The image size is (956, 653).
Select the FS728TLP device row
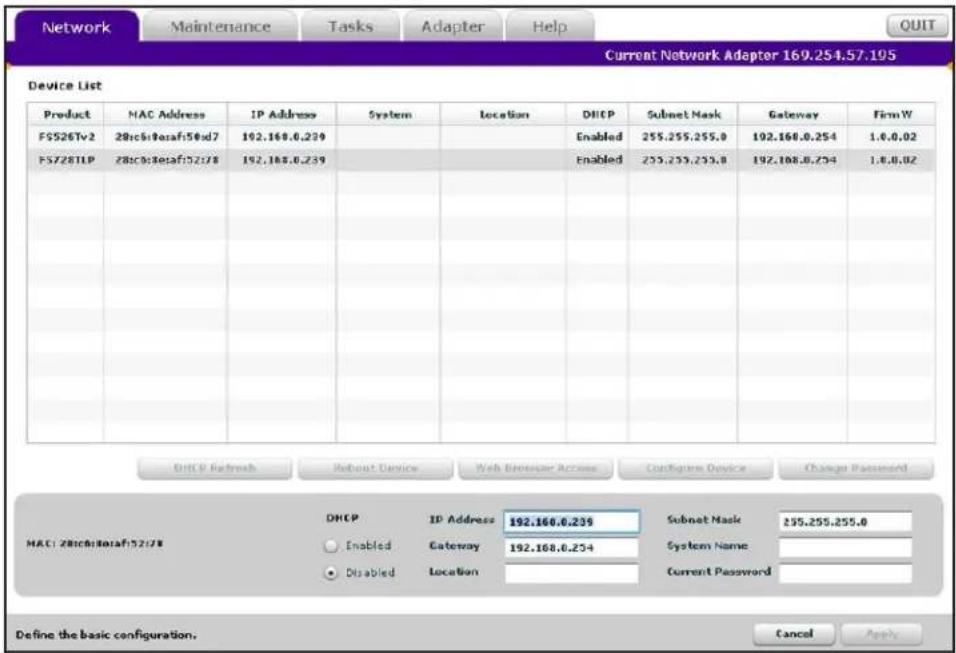[480, 160]
